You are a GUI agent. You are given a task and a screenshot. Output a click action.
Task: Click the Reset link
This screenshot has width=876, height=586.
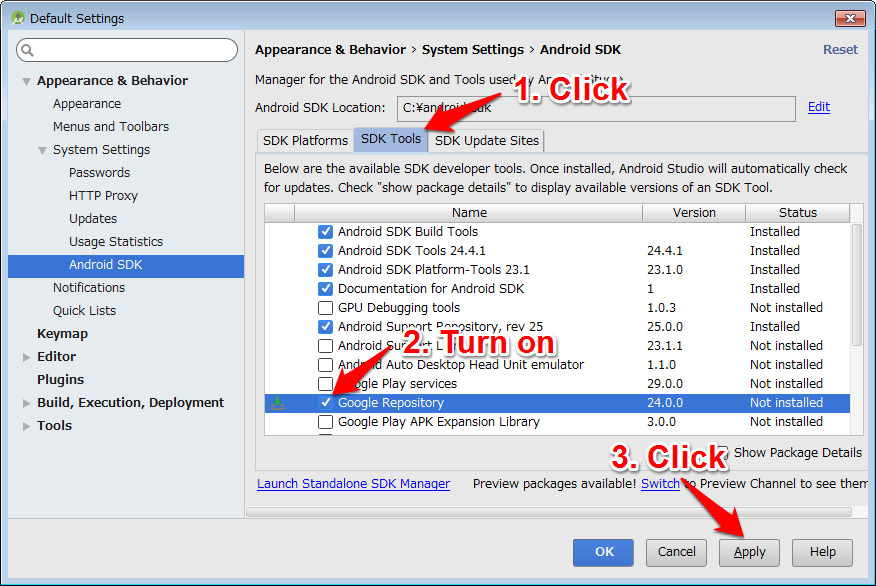[x=840, y=50]
